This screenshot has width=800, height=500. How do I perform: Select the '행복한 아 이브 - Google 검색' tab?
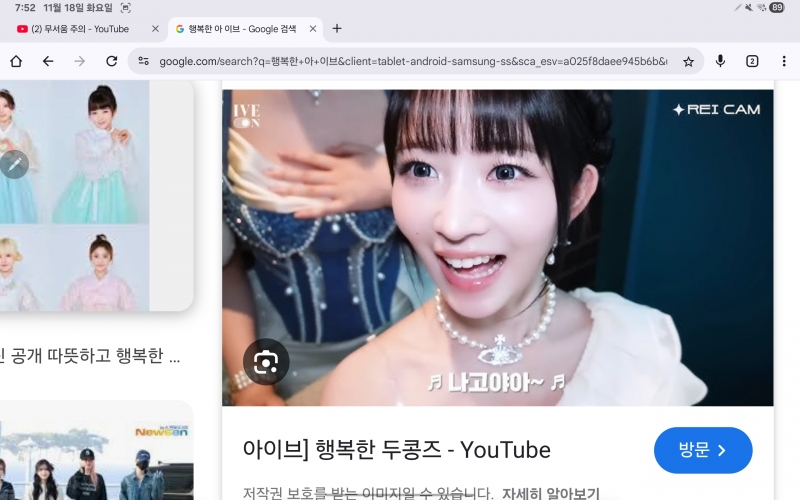pos(238,29)
